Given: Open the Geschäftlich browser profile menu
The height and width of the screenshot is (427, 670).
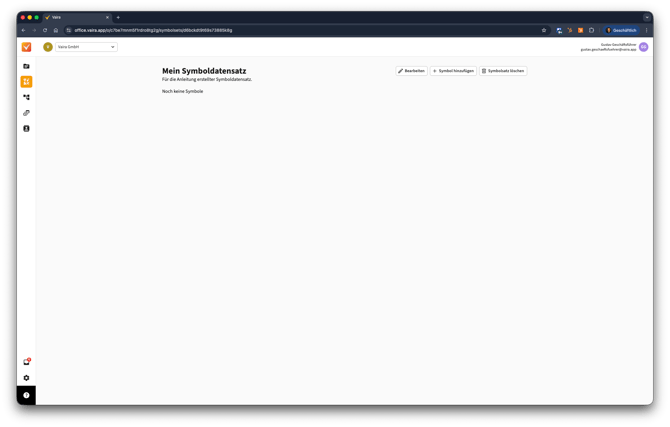Looking at the screenshot, I should [621, 30].
